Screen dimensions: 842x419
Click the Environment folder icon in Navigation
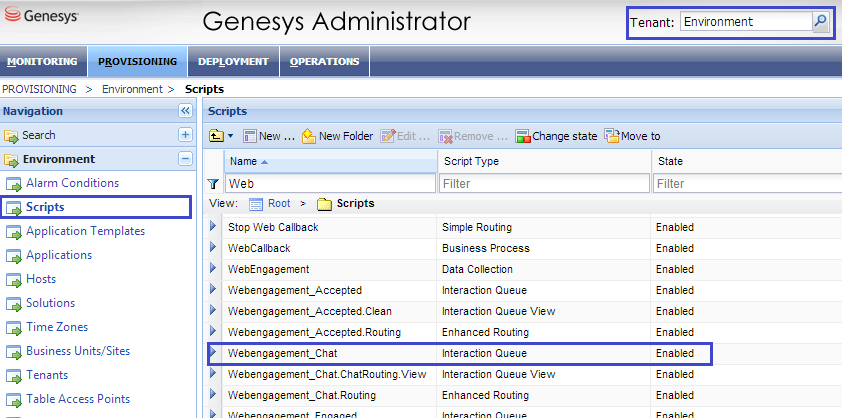coord(11,160)
